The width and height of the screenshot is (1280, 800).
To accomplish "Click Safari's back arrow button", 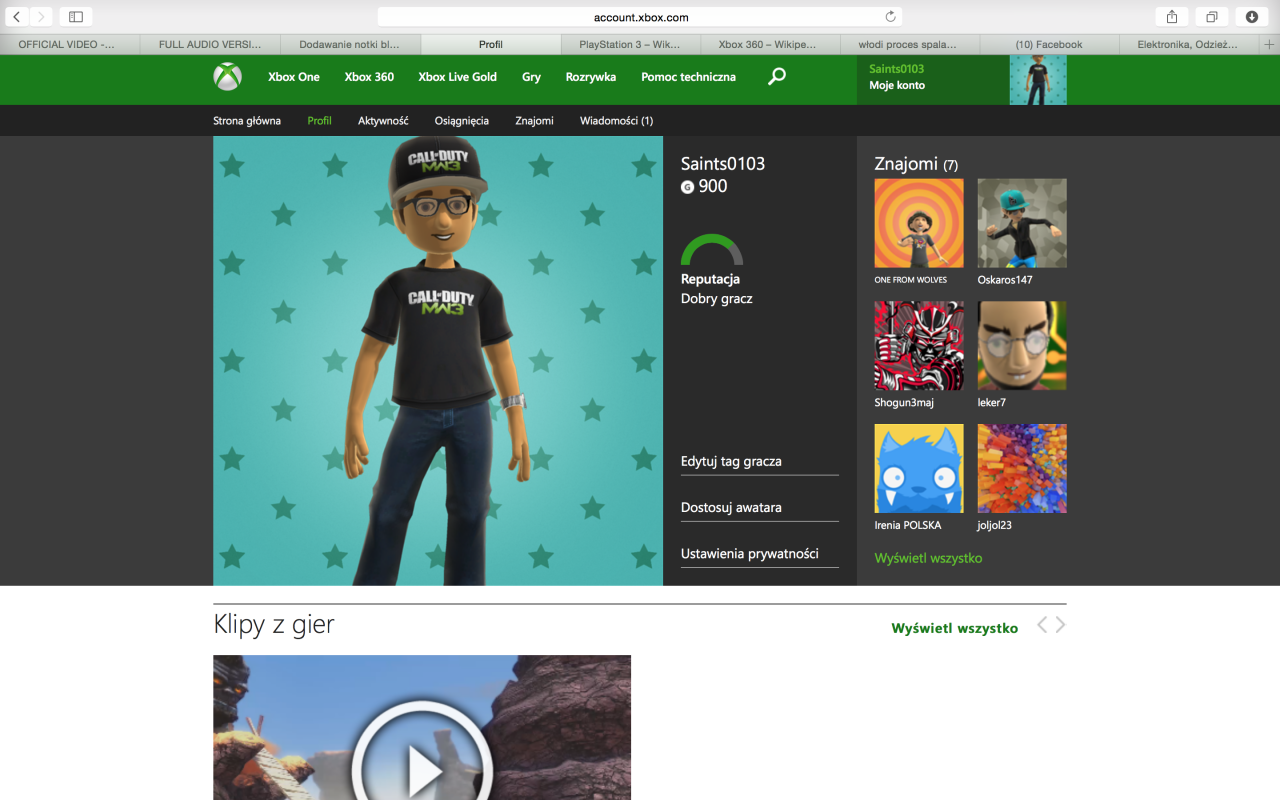I will point(17,16).
